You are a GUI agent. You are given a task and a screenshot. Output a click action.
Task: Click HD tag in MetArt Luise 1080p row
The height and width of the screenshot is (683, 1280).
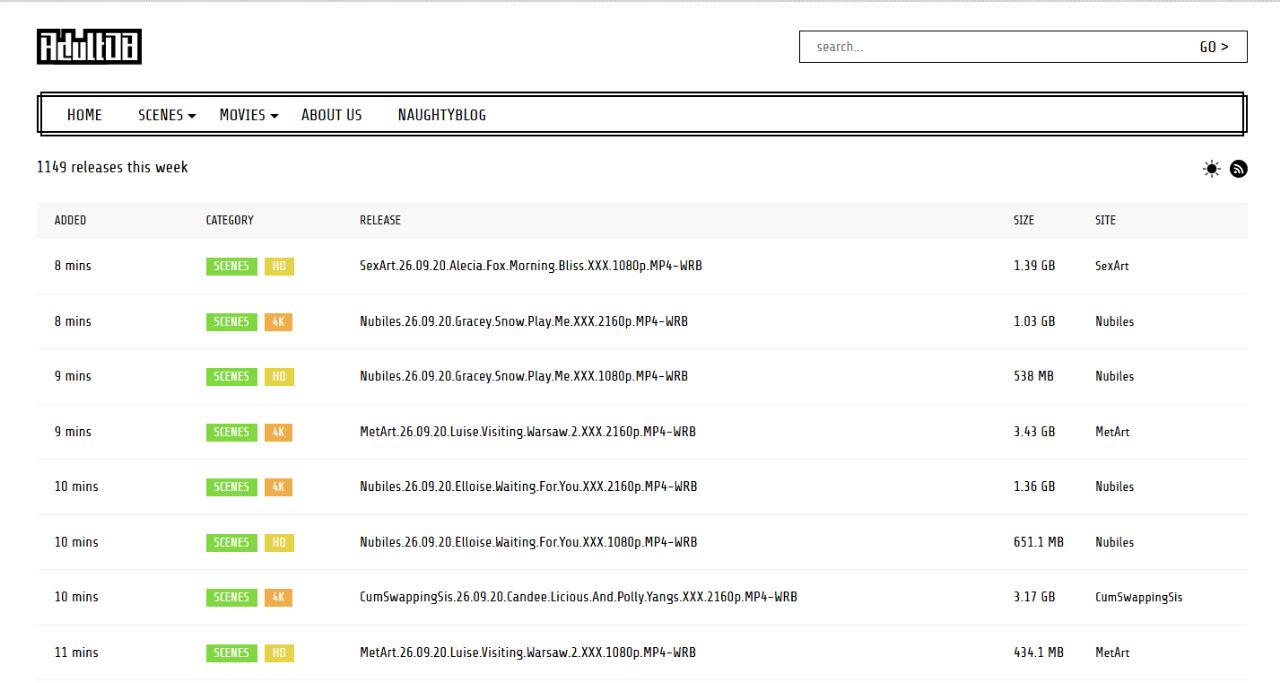click(x=279, y=653)
